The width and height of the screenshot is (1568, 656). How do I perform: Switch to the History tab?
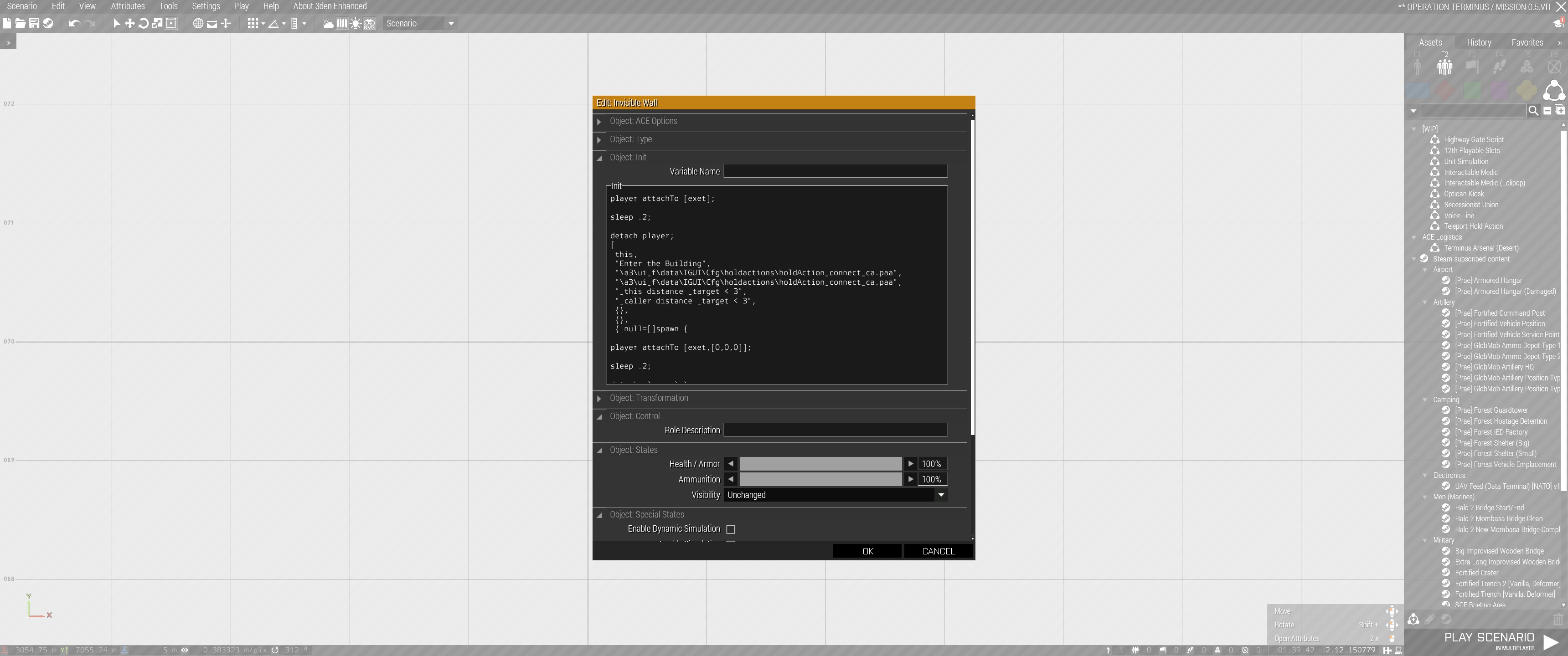click(x=1479, y=43)
